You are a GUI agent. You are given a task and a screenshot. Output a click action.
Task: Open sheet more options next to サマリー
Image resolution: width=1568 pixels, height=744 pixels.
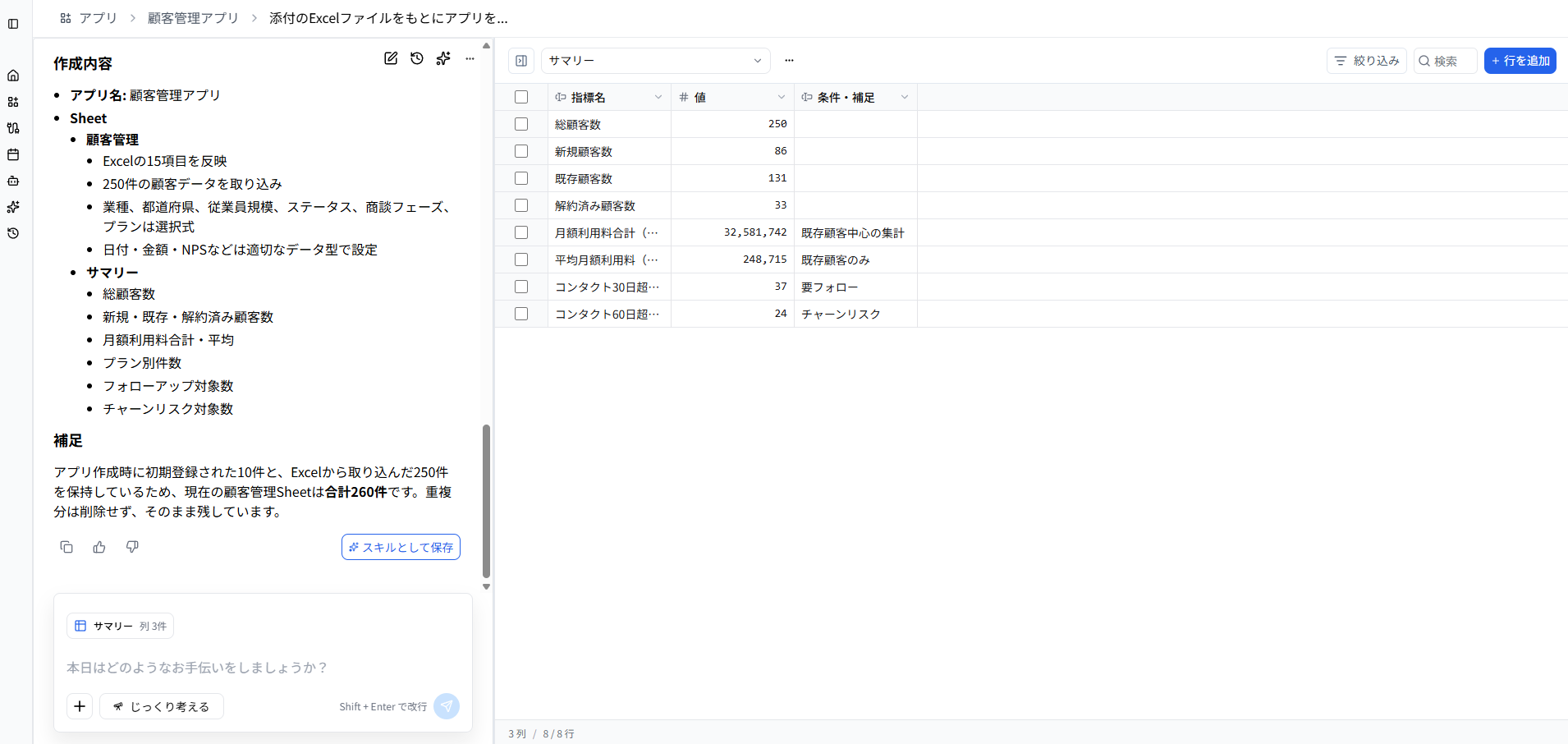pyautogui.click(x=789, y=61)
